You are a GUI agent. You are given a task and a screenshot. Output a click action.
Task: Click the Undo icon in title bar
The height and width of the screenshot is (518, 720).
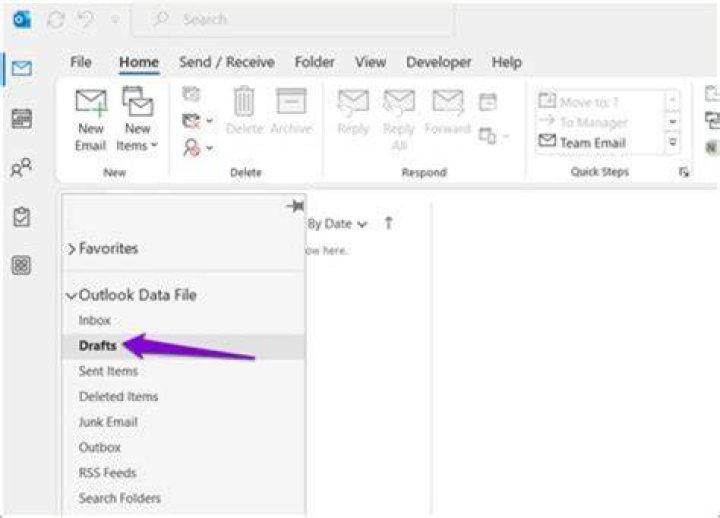coord(85,19)
